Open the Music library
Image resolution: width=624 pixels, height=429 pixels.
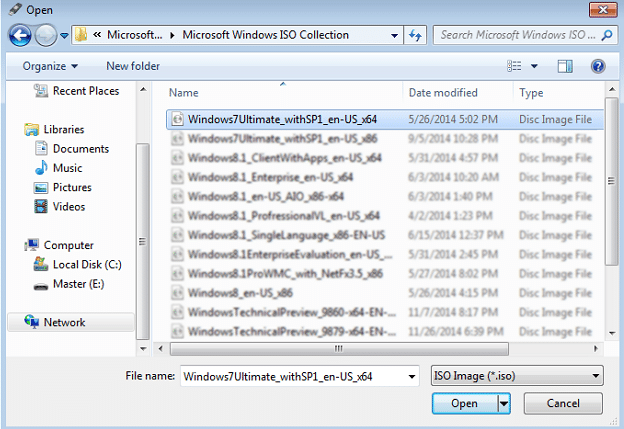click(59, 168)
